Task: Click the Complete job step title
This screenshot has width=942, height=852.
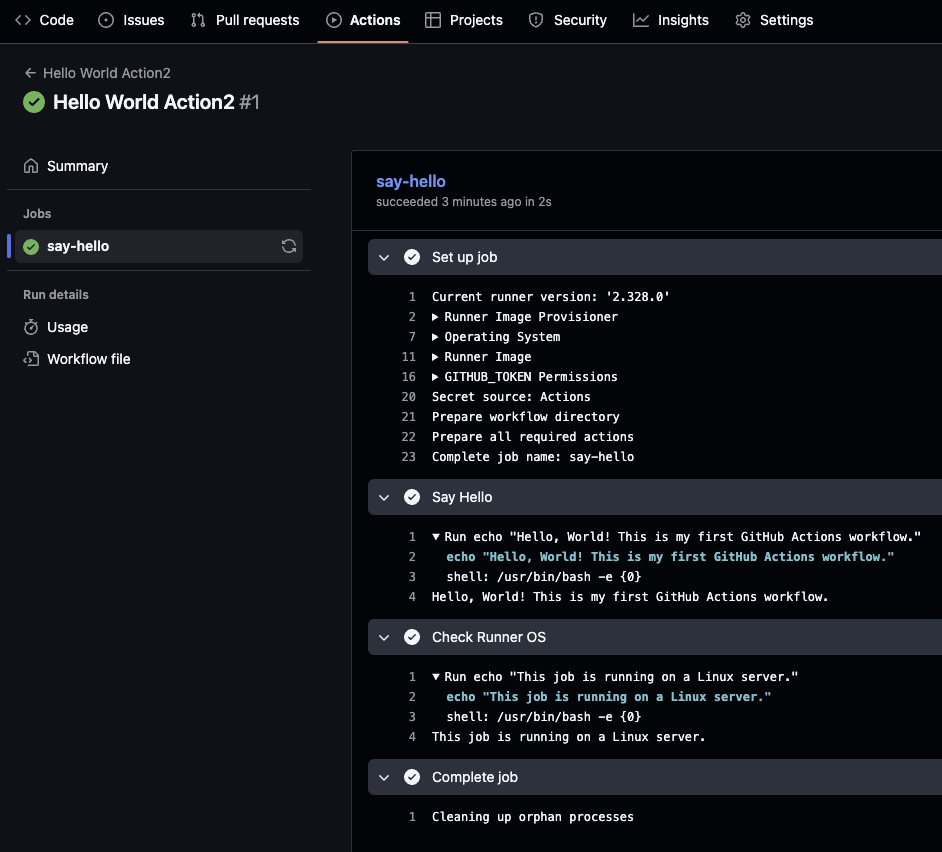Action: pos(475,777)
